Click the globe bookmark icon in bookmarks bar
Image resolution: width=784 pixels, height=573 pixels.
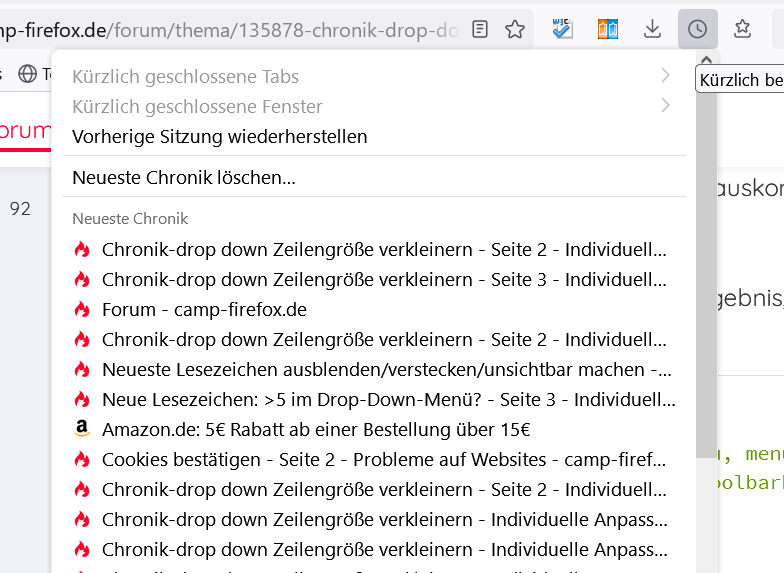point(27,73)
